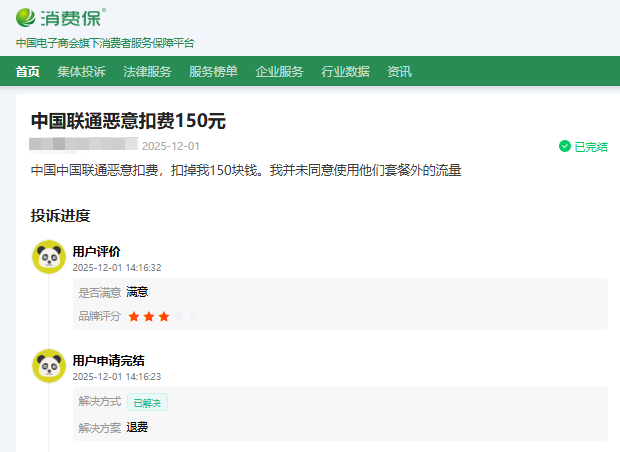Open the 法律服务 menu item

[x=147, y=71]
